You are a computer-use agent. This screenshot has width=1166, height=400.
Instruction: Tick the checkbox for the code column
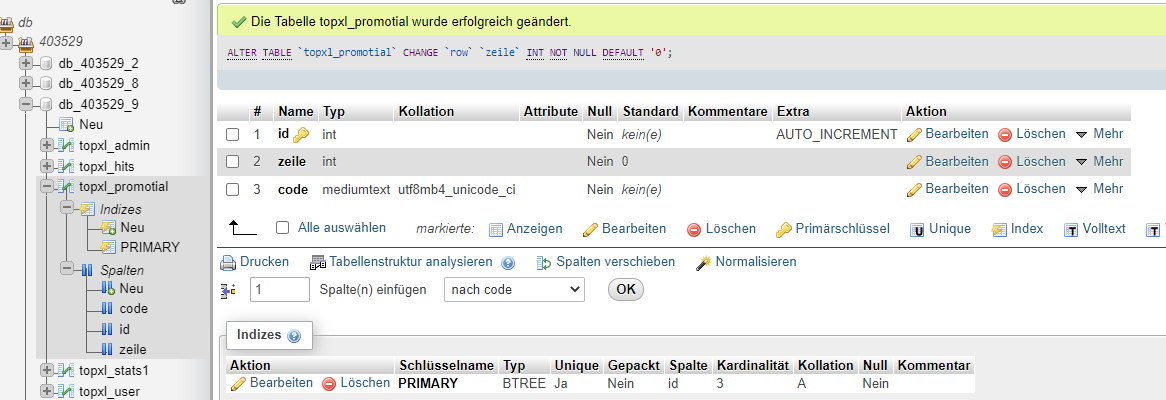coord(233,189)
